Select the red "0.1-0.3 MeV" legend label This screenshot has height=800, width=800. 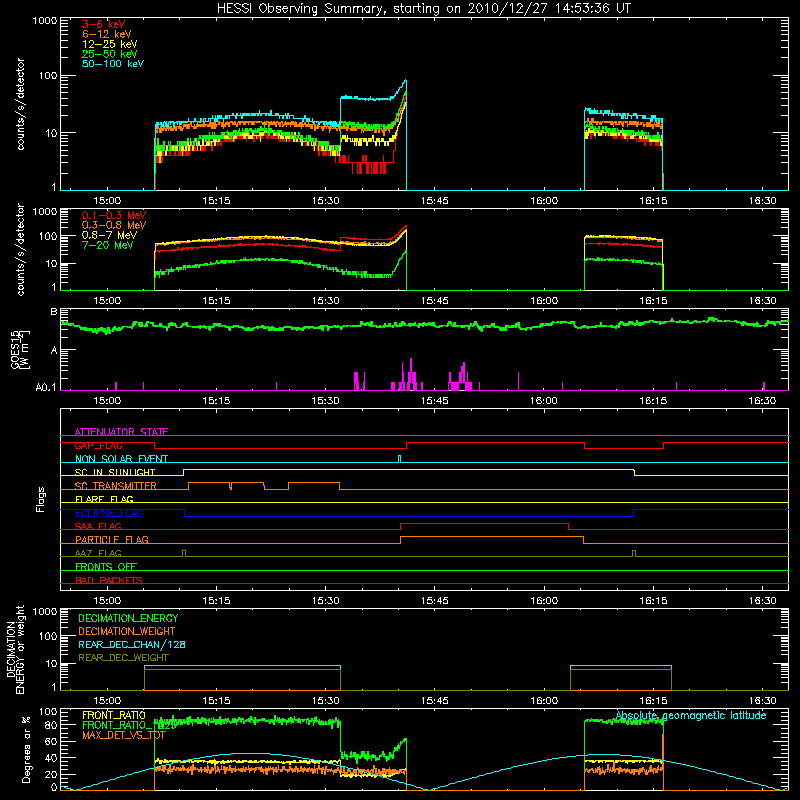114,215
